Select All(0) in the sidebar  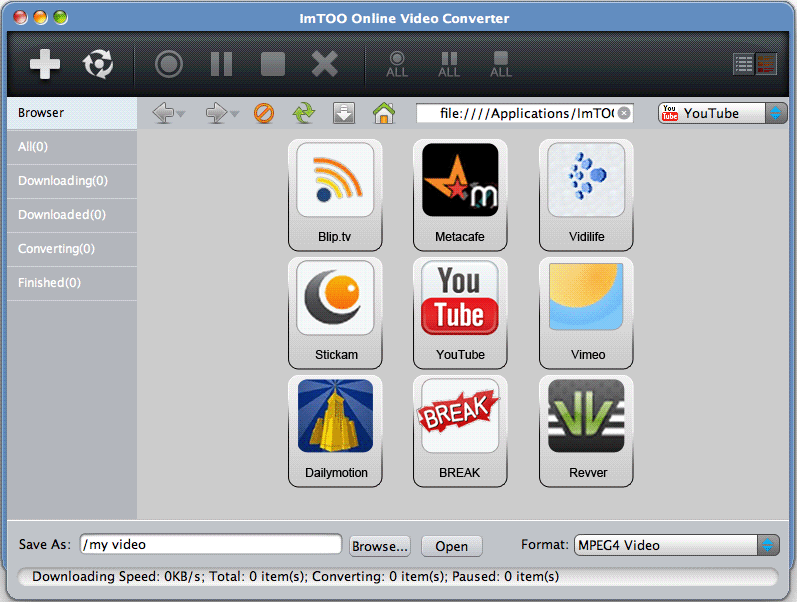pyautogui.click(x=72, y=147)
